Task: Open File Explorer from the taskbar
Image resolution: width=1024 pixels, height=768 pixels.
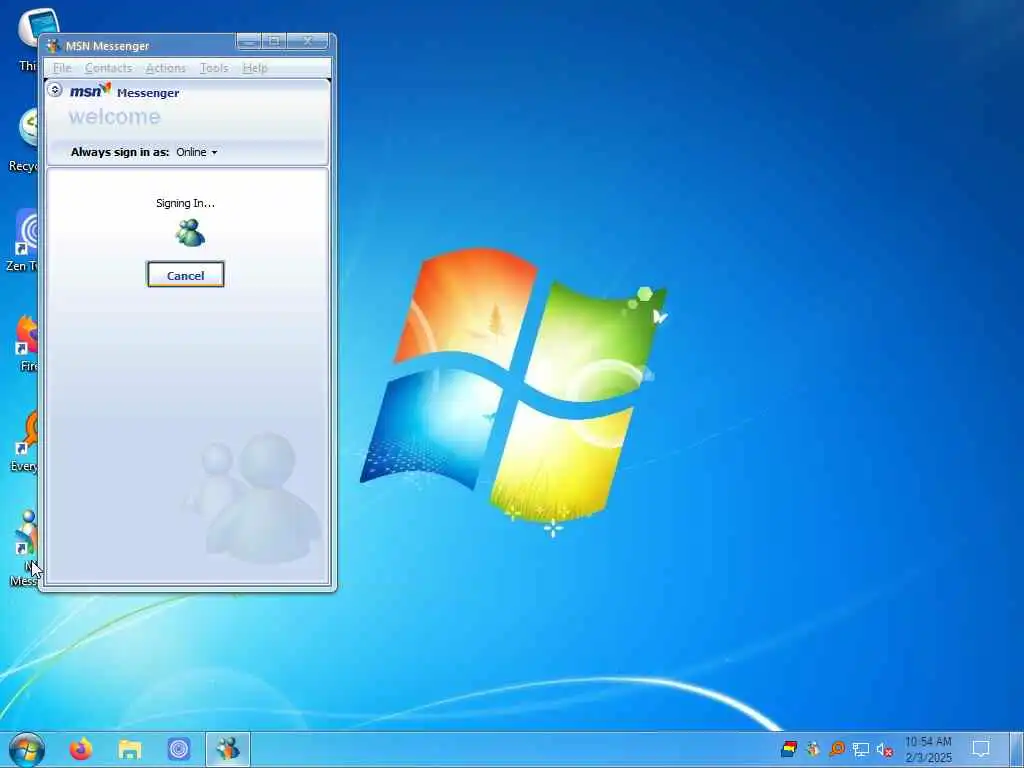Action: pos(130,749)
